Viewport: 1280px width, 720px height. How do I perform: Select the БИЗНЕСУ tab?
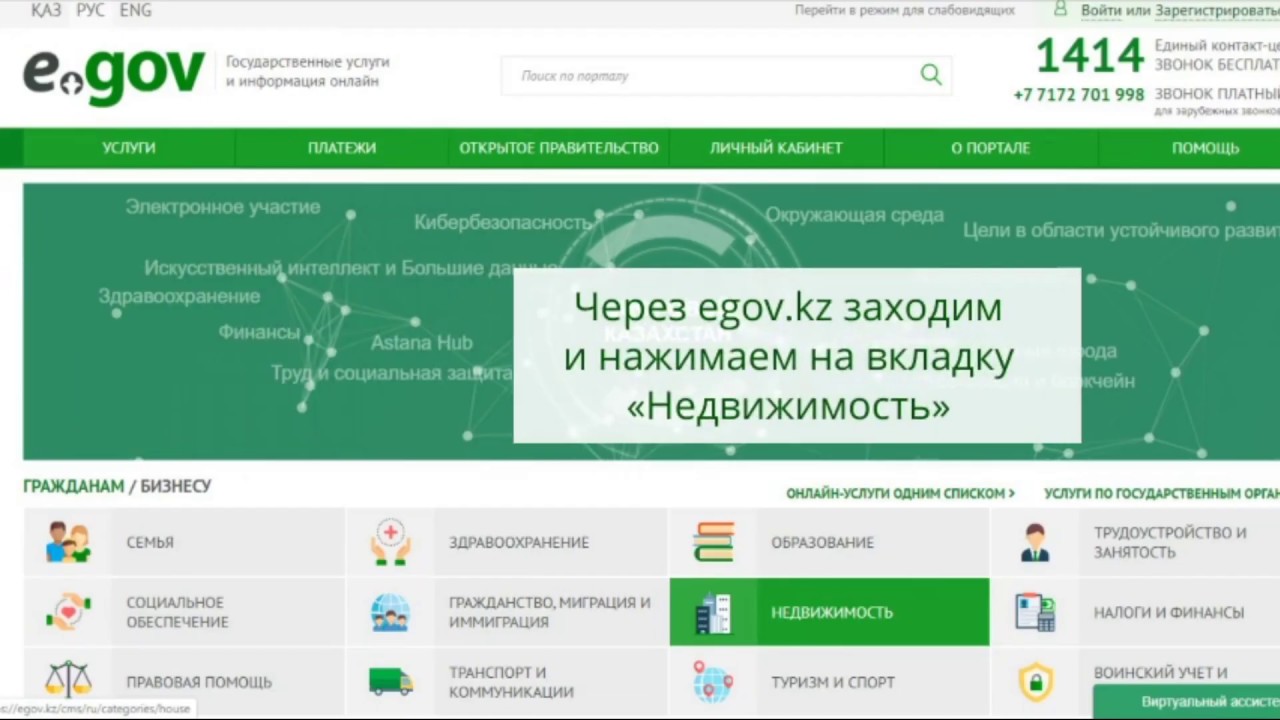point(175,486)
